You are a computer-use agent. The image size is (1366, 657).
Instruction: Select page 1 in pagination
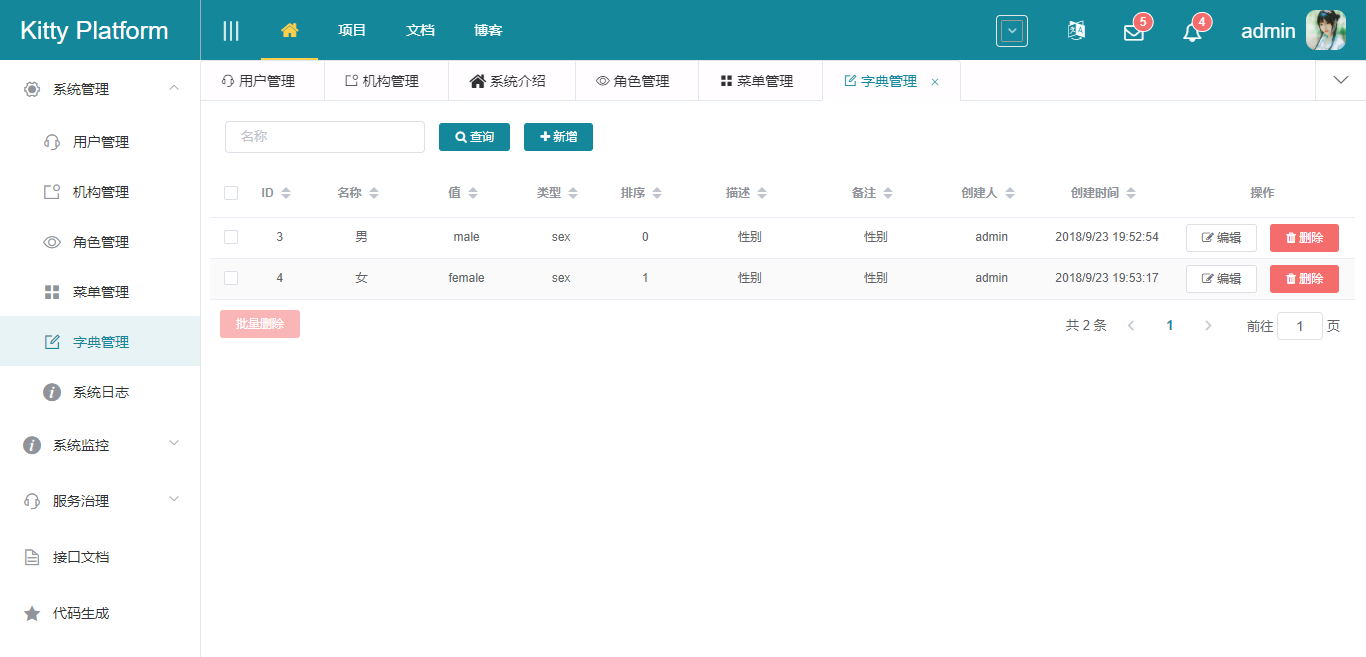point(1170,326)
